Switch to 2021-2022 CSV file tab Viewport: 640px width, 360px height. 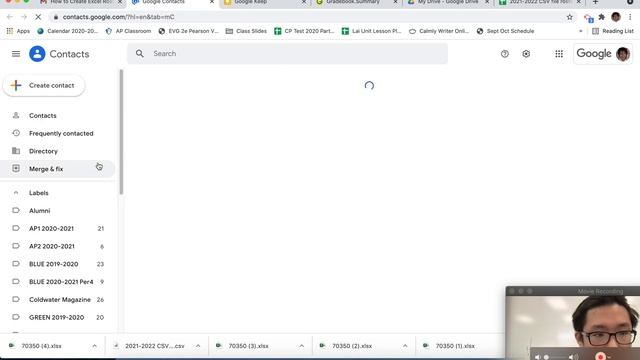540,3
